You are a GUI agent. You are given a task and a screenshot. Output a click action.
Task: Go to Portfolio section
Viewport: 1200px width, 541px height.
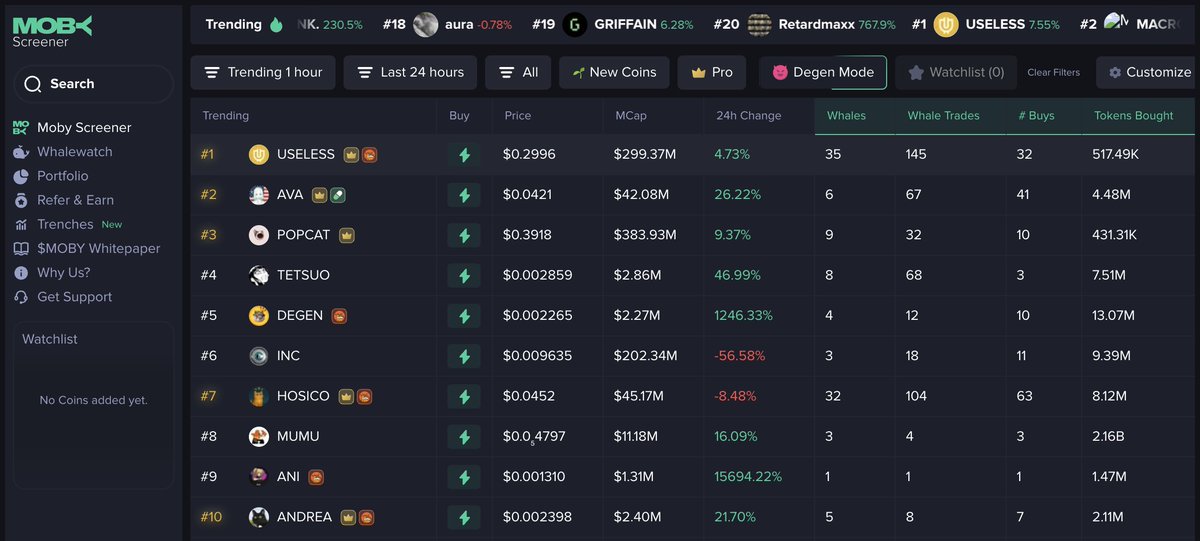point(62,176)
